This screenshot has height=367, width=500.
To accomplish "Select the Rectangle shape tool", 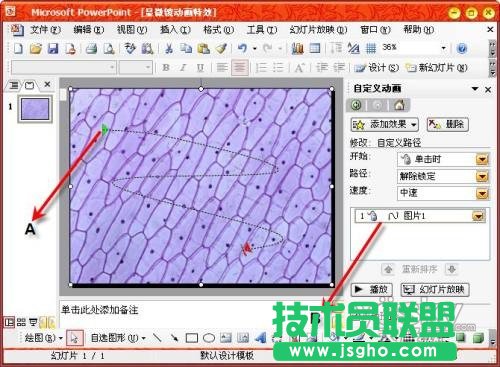I will (192, 338).
